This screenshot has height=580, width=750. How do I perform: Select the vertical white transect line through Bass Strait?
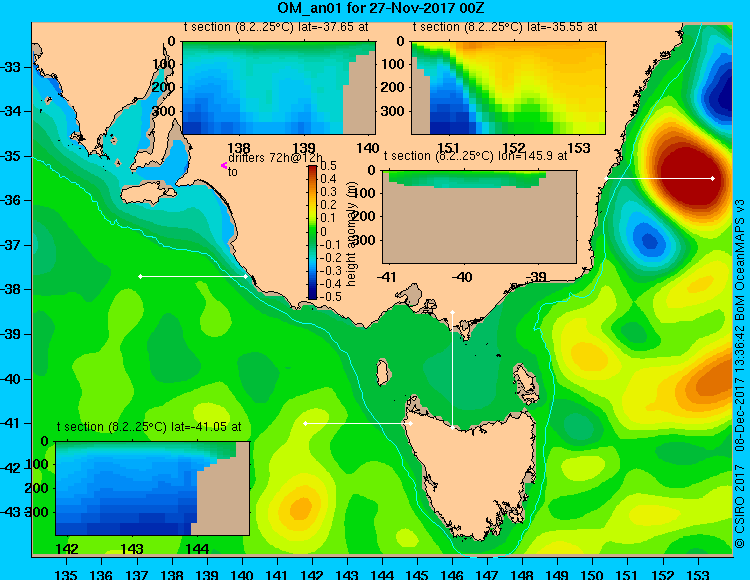tap(452, 370)
